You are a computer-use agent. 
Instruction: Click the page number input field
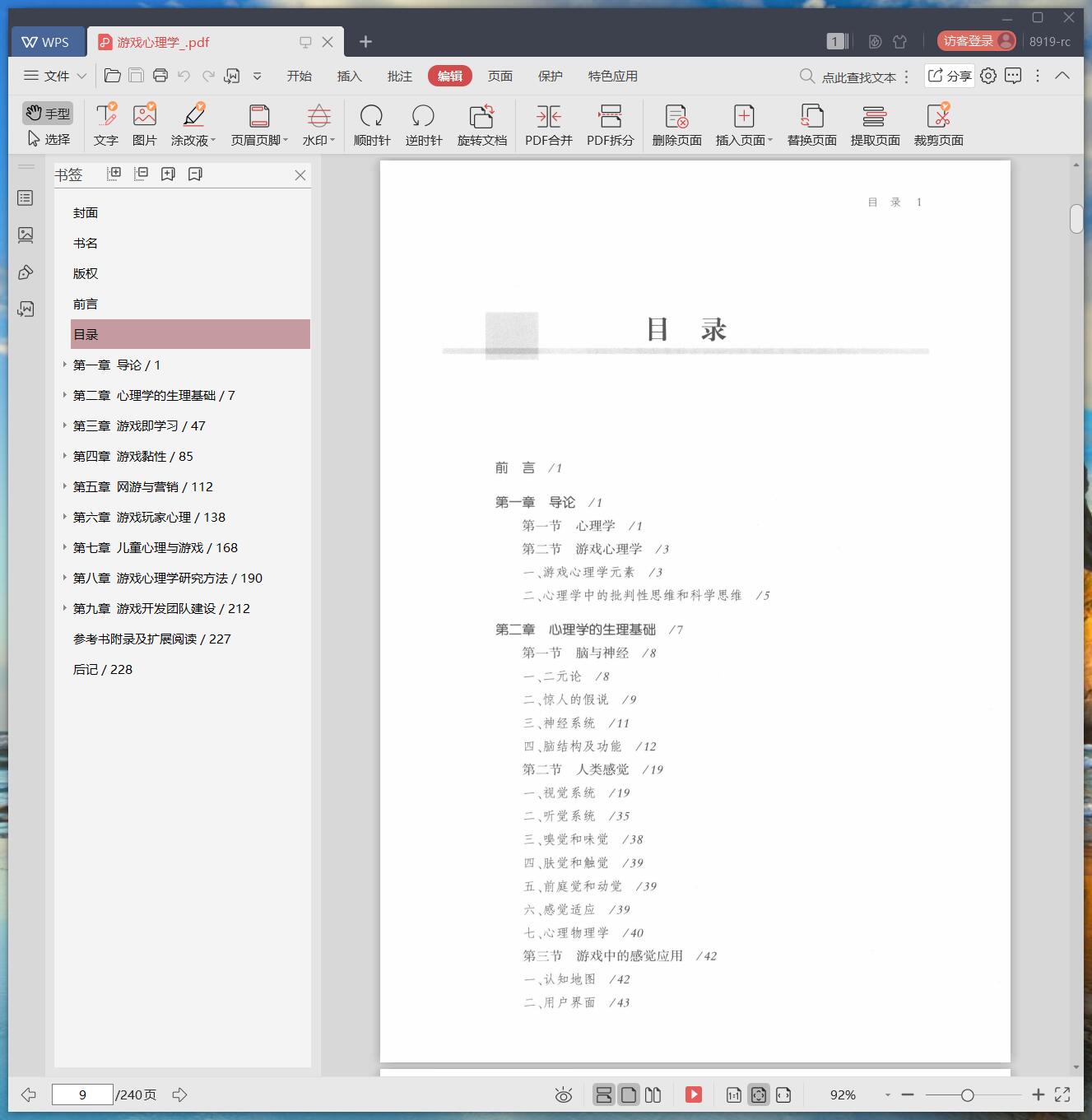[82, 1094]
